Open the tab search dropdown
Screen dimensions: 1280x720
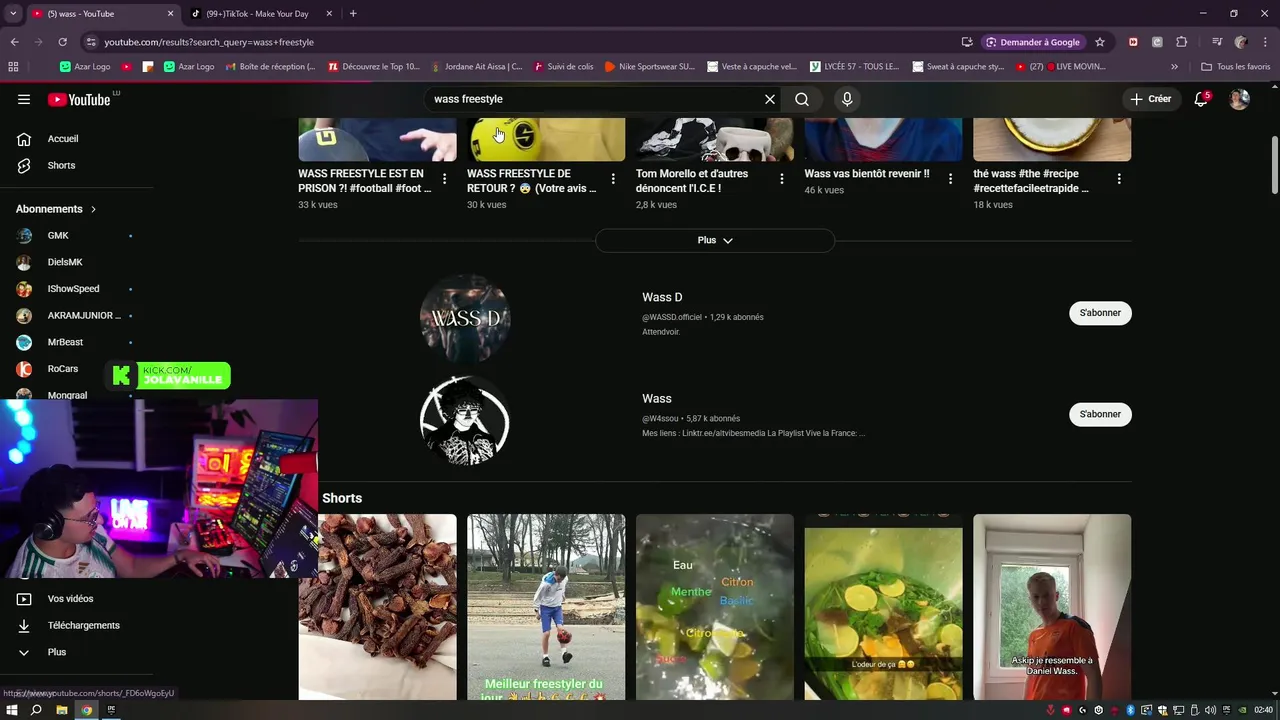coord(13,14)
